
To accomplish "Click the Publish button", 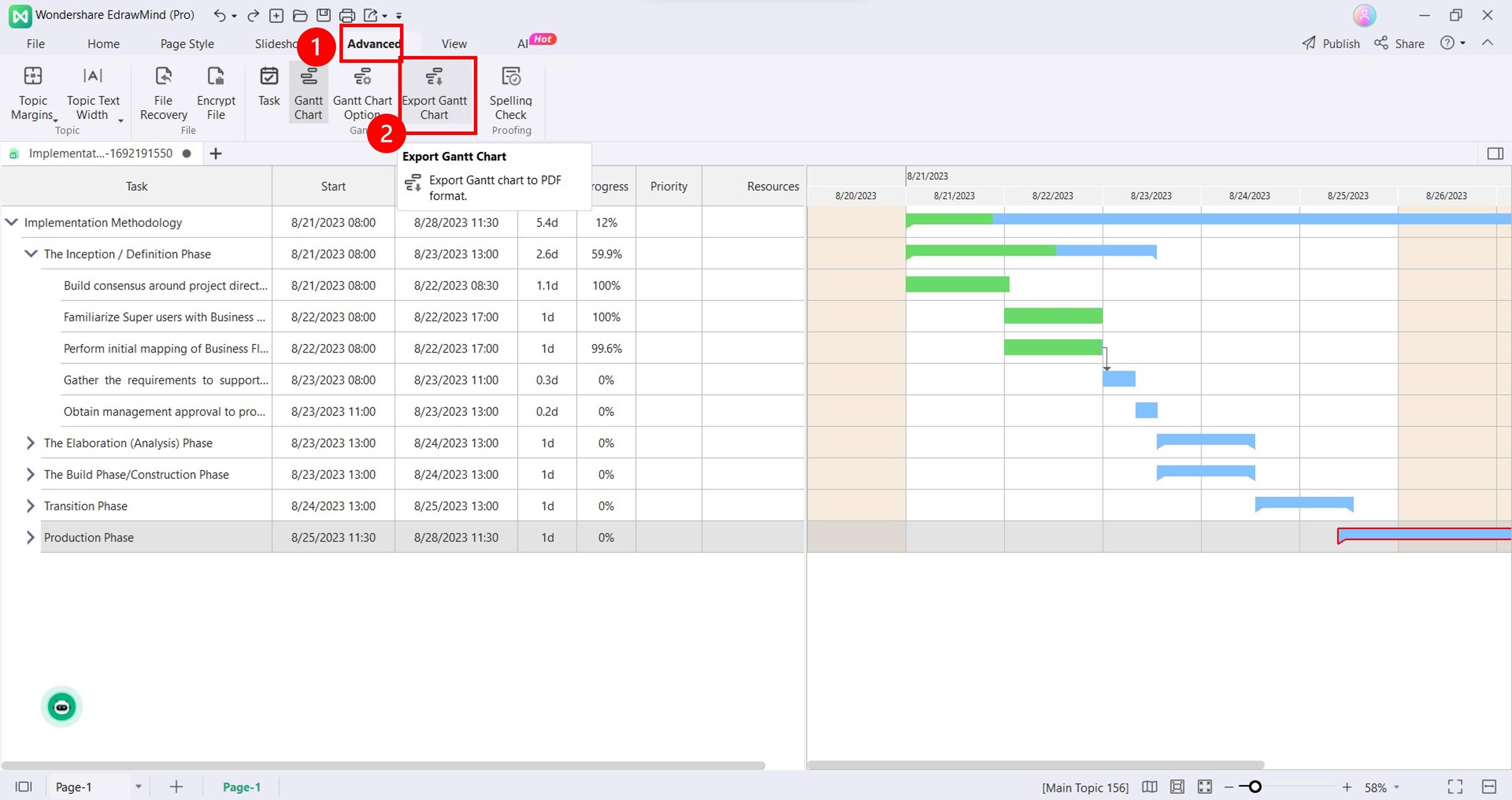I will (1331, 44).
